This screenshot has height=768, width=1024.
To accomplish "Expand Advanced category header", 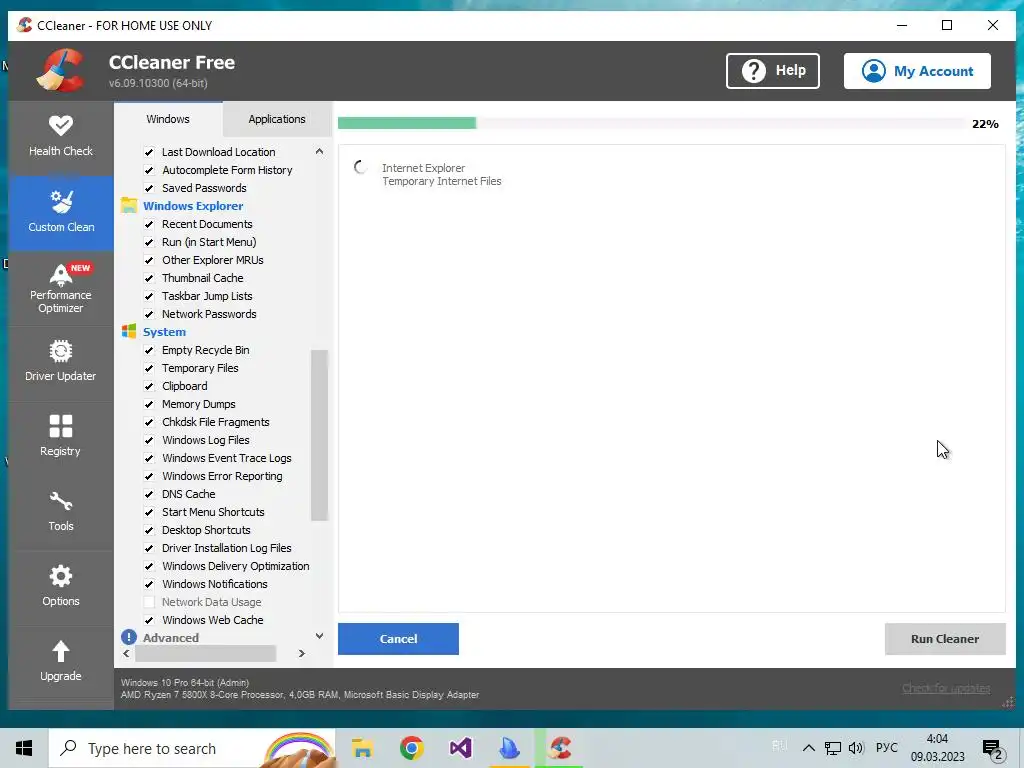I will pos(171,637).
